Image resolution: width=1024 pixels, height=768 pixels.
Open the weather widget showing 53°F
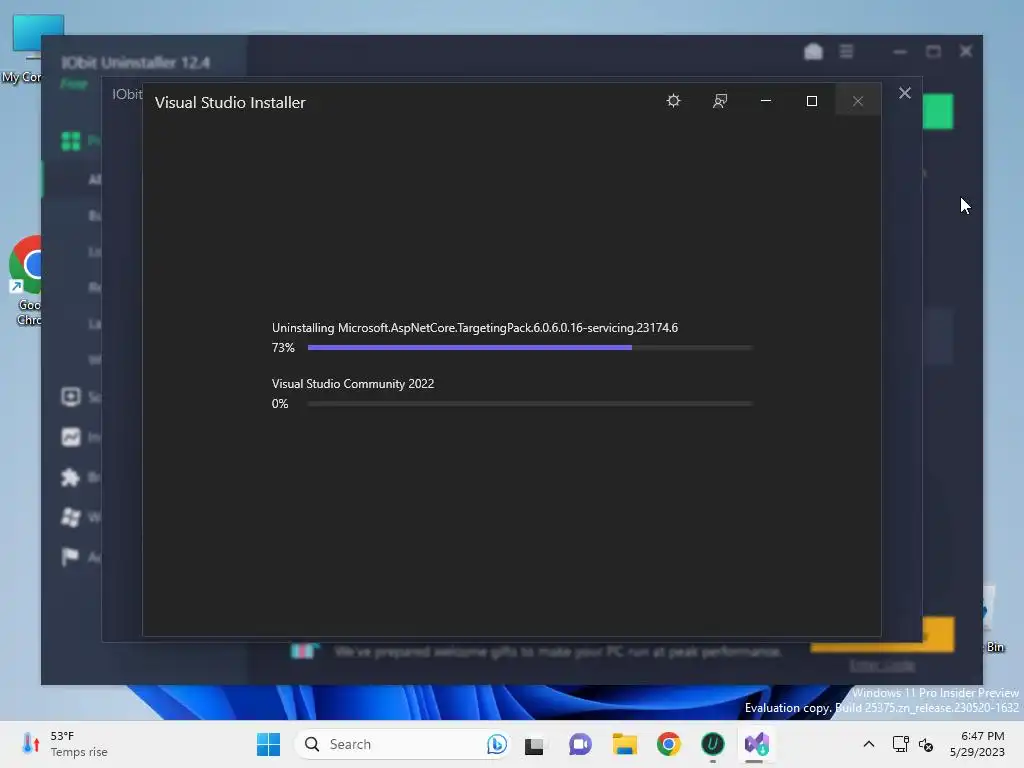(x=63, y=744)
